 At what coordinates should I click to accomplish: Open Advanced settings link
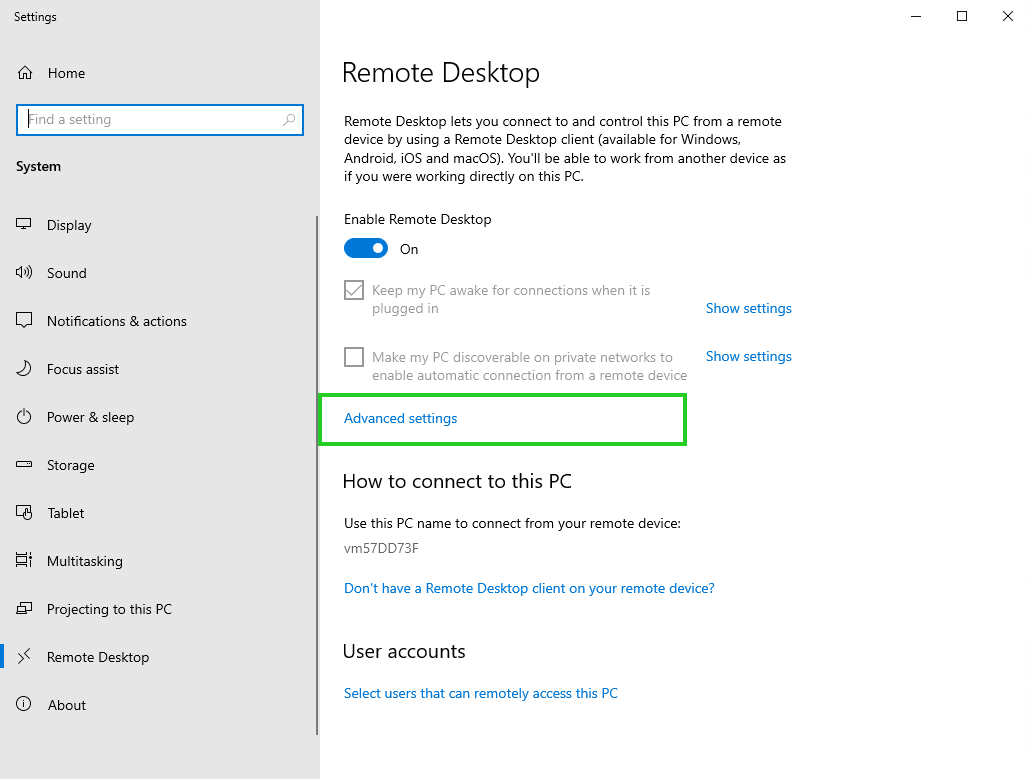pos(400,419)
